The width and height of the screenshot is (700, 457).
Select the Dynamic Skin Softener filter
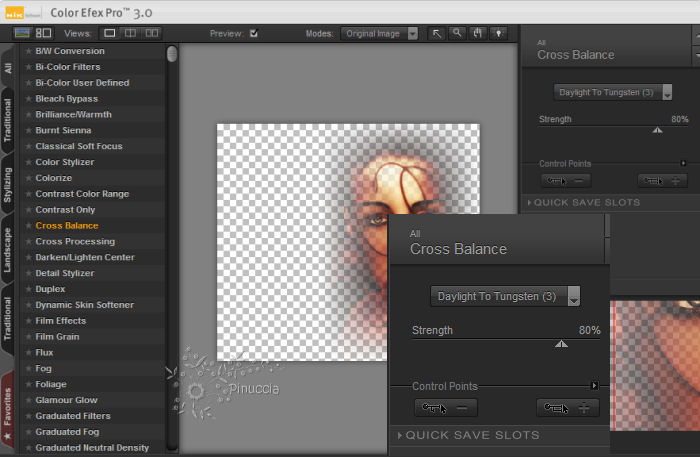point(84,305)
